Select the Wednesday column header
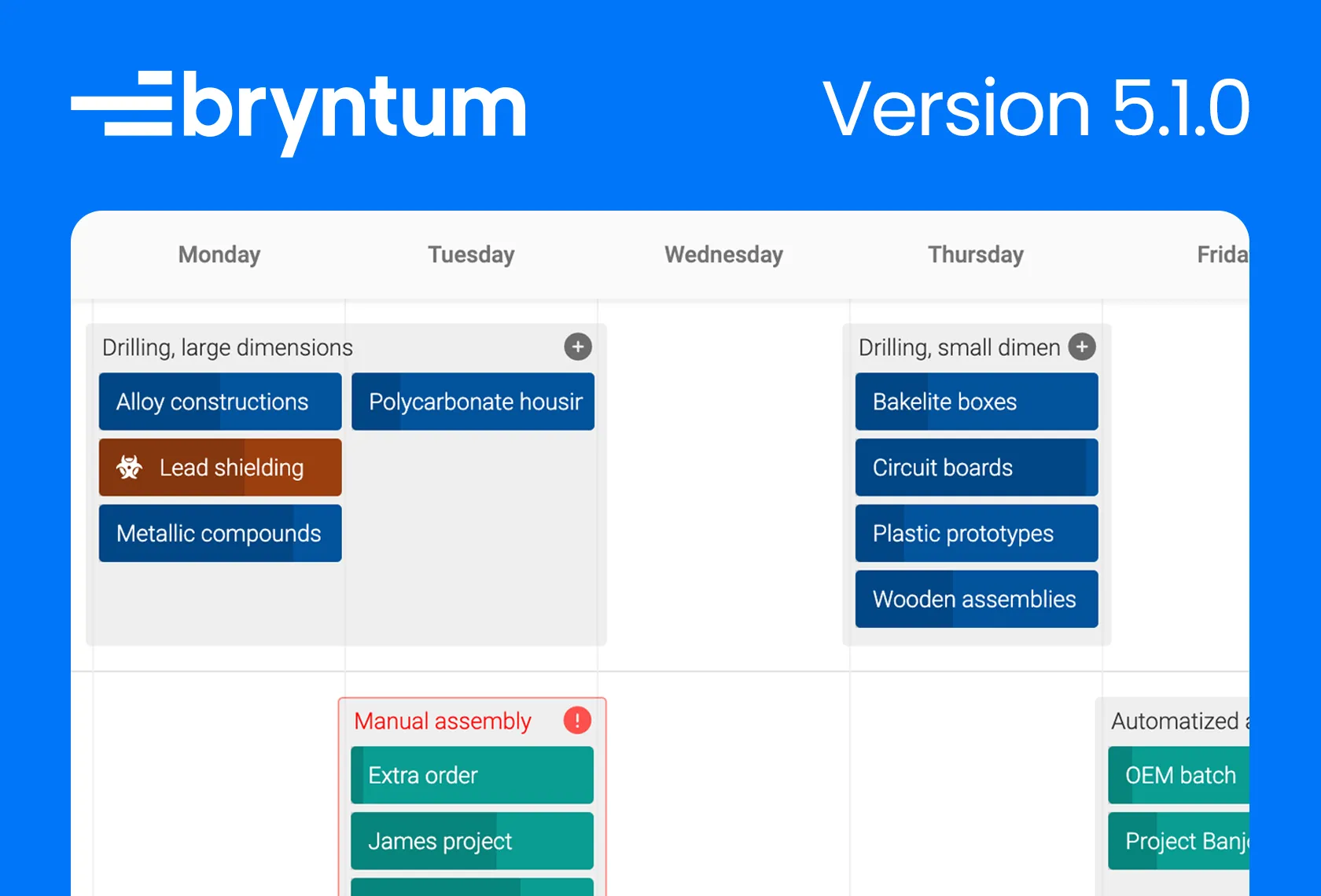Image resolution: width=1321 pixels, height=896 pixels. [723, 255]
